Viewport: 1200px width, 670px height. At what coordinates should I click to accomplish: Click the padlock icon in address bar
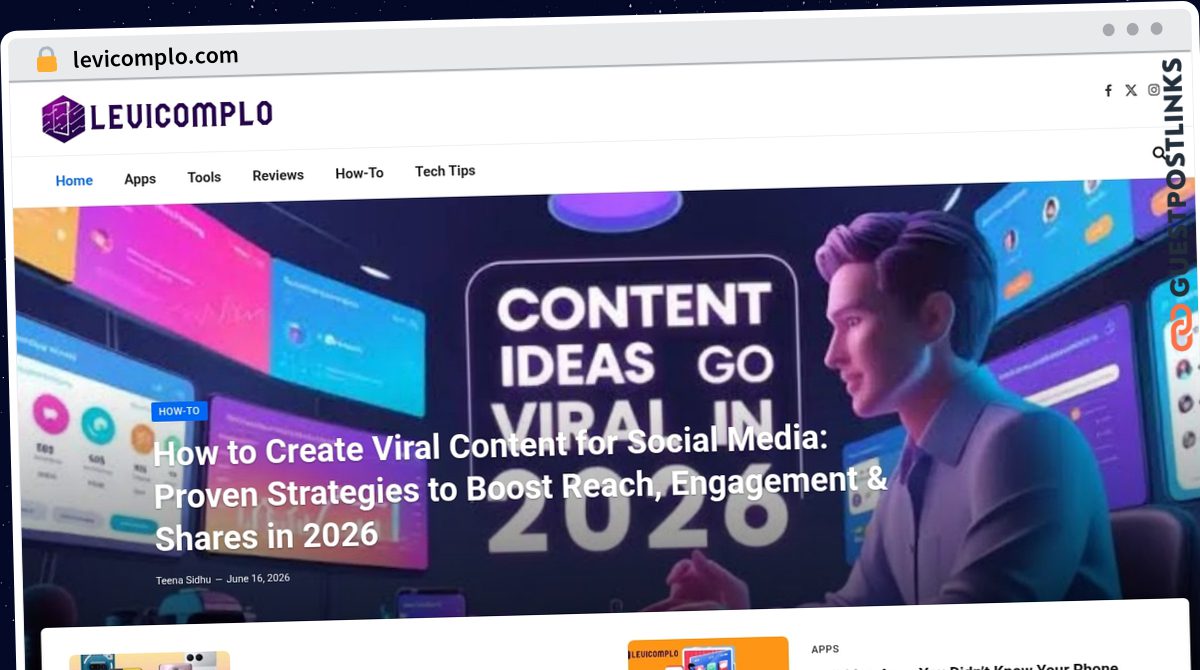coord(47,60)
